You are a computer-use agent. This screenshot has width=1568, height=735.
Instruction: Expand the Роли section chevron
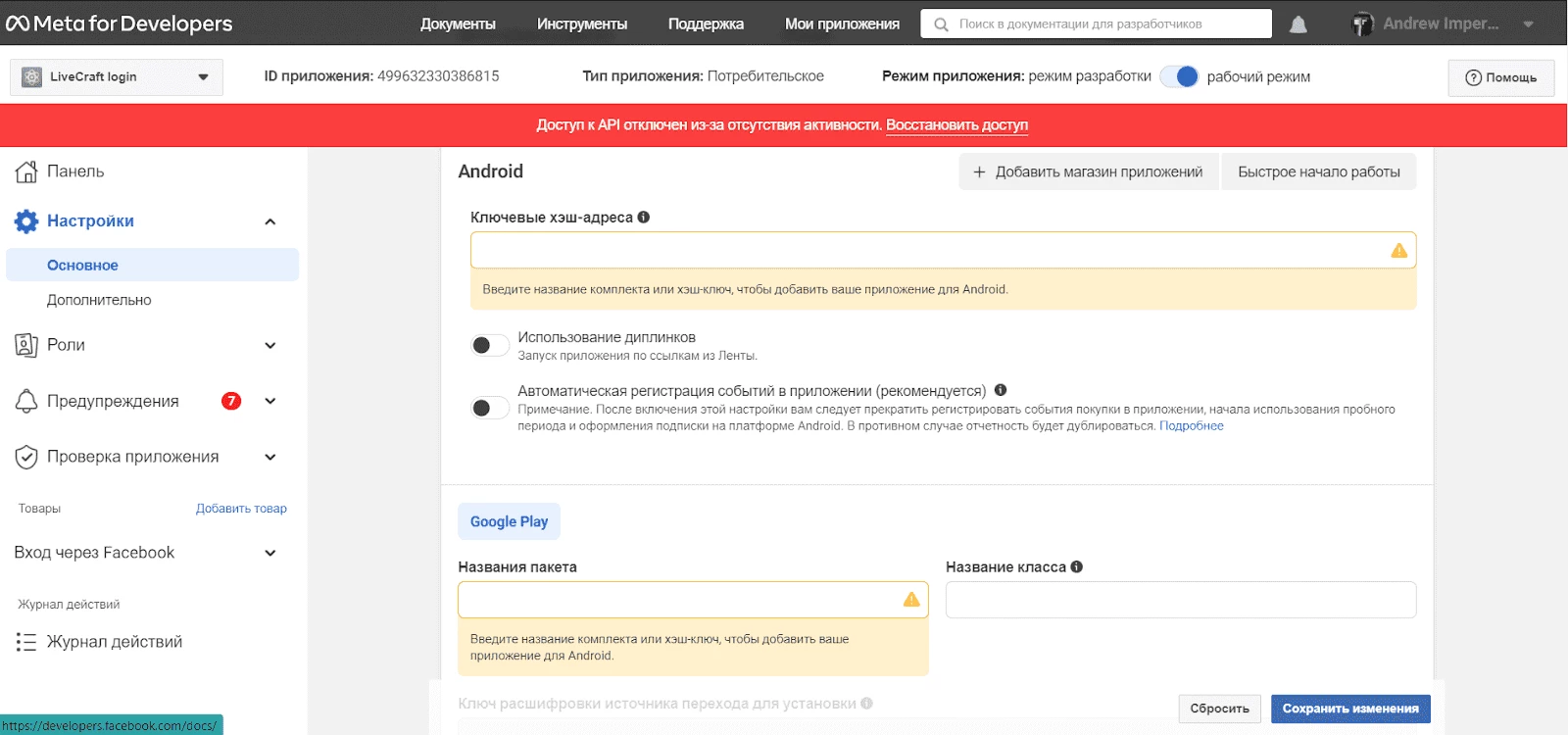tap(270, 345)
